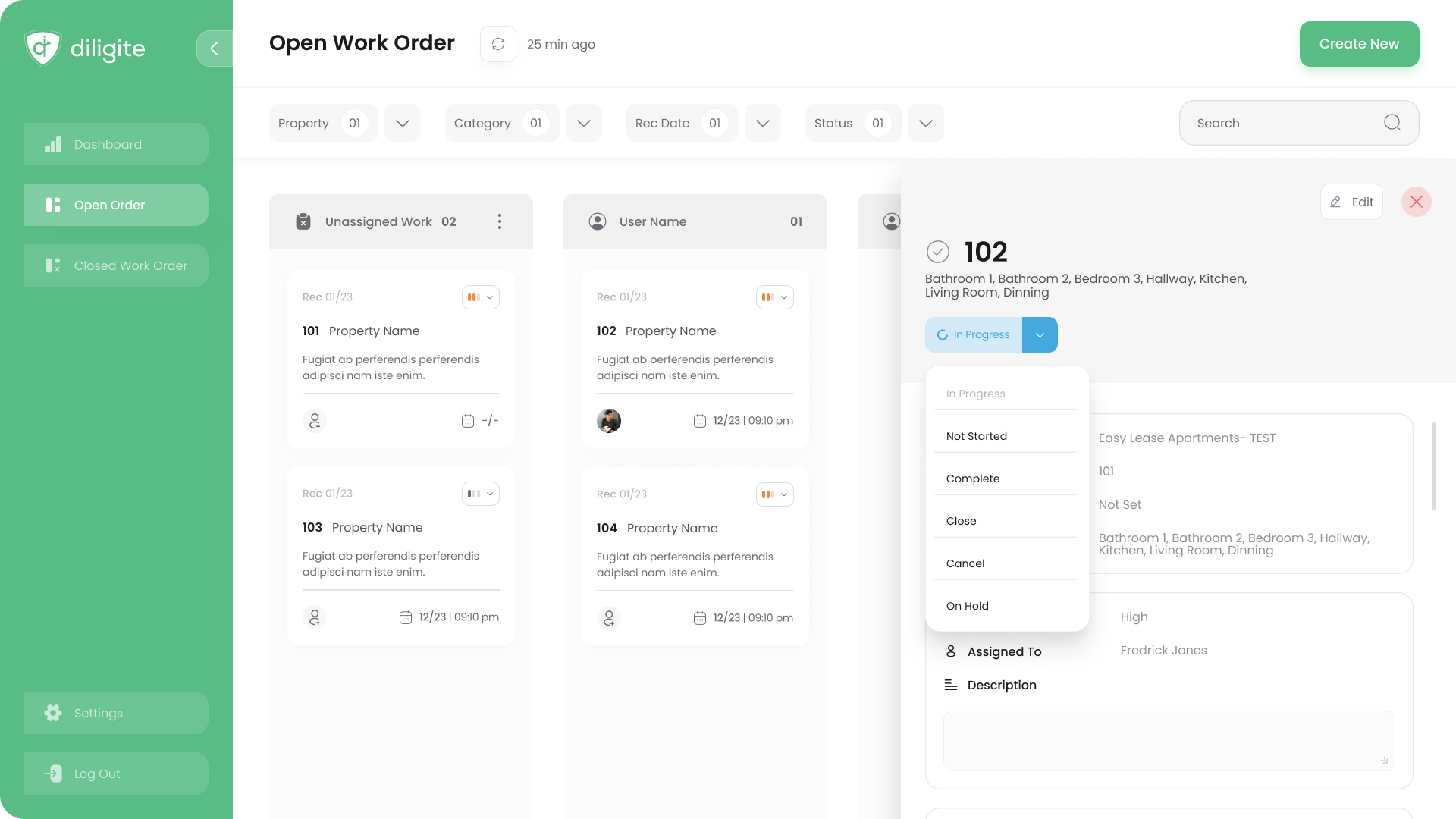Select the Dashboard icon in the sidebar
The height and width of the screenshot is (819, 1456).
click(x=53, y=144)
